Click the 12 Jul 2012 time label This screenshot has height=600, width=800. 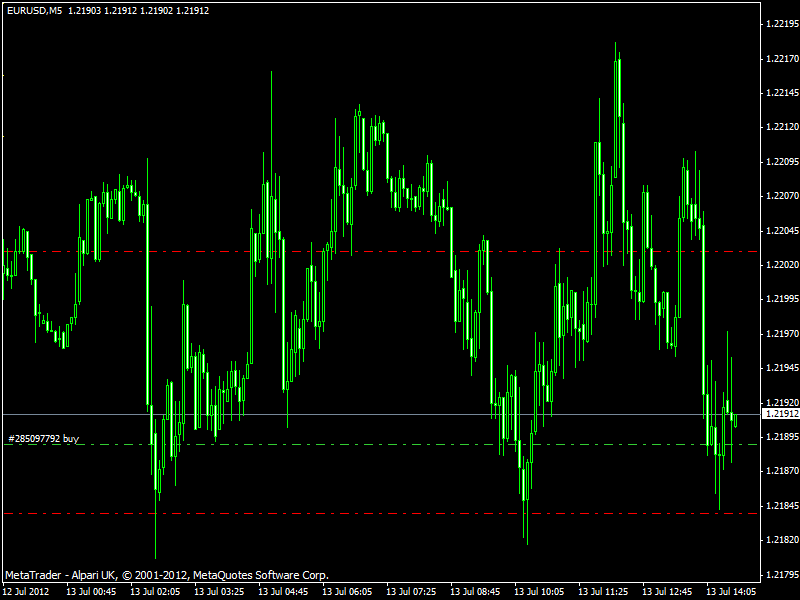pyautogui.click(x=26, y=592)
